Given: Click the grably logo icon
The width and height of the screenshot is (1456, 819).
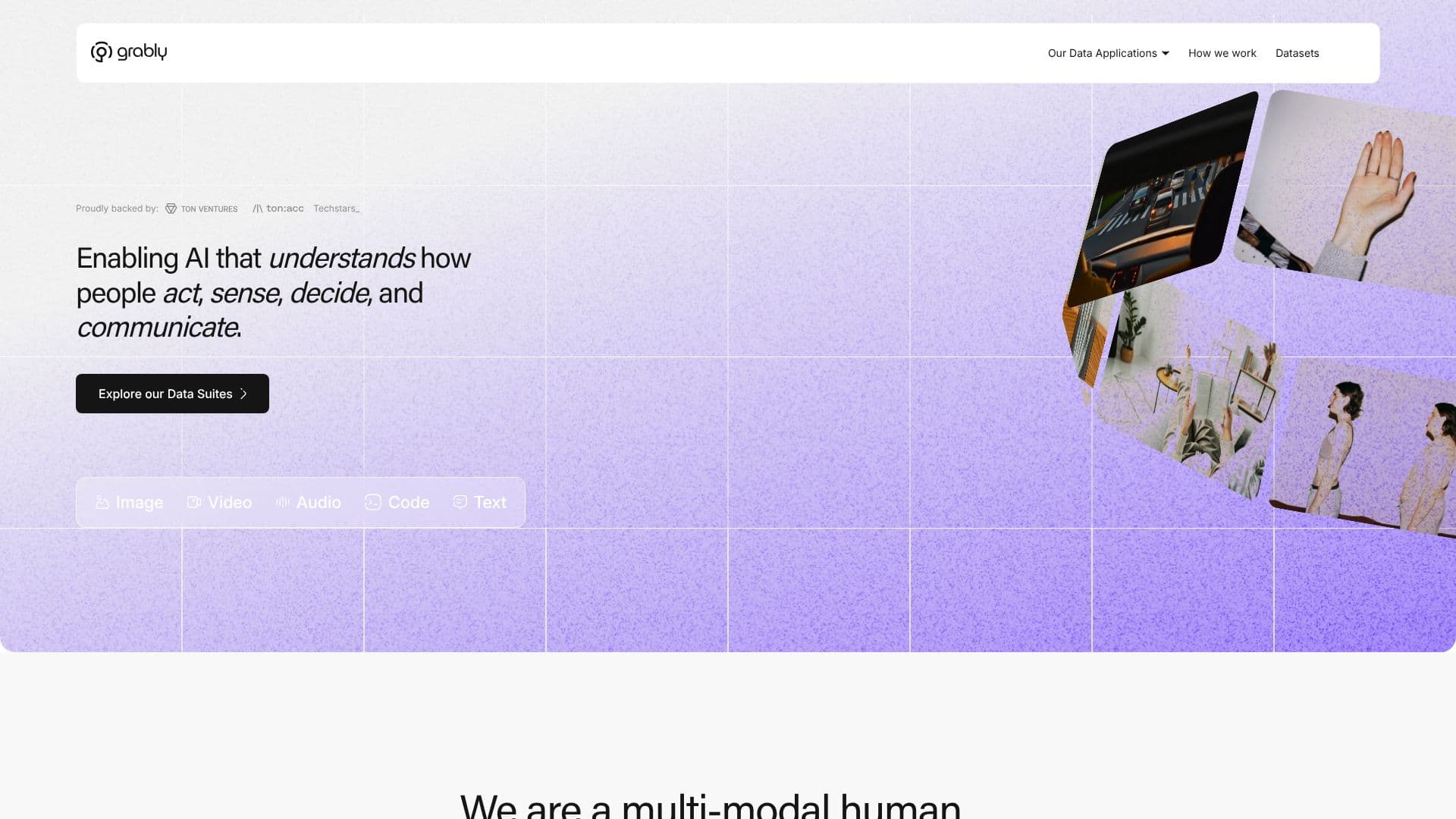Looking at the screenshot, I should 101,52.
